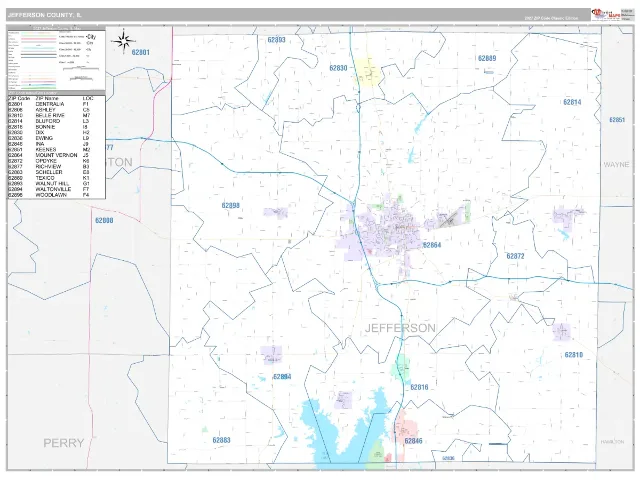Click the KEENES row in ZIP index
The image size is (640, 480).
pyautogui.click(x=56, y=150)
